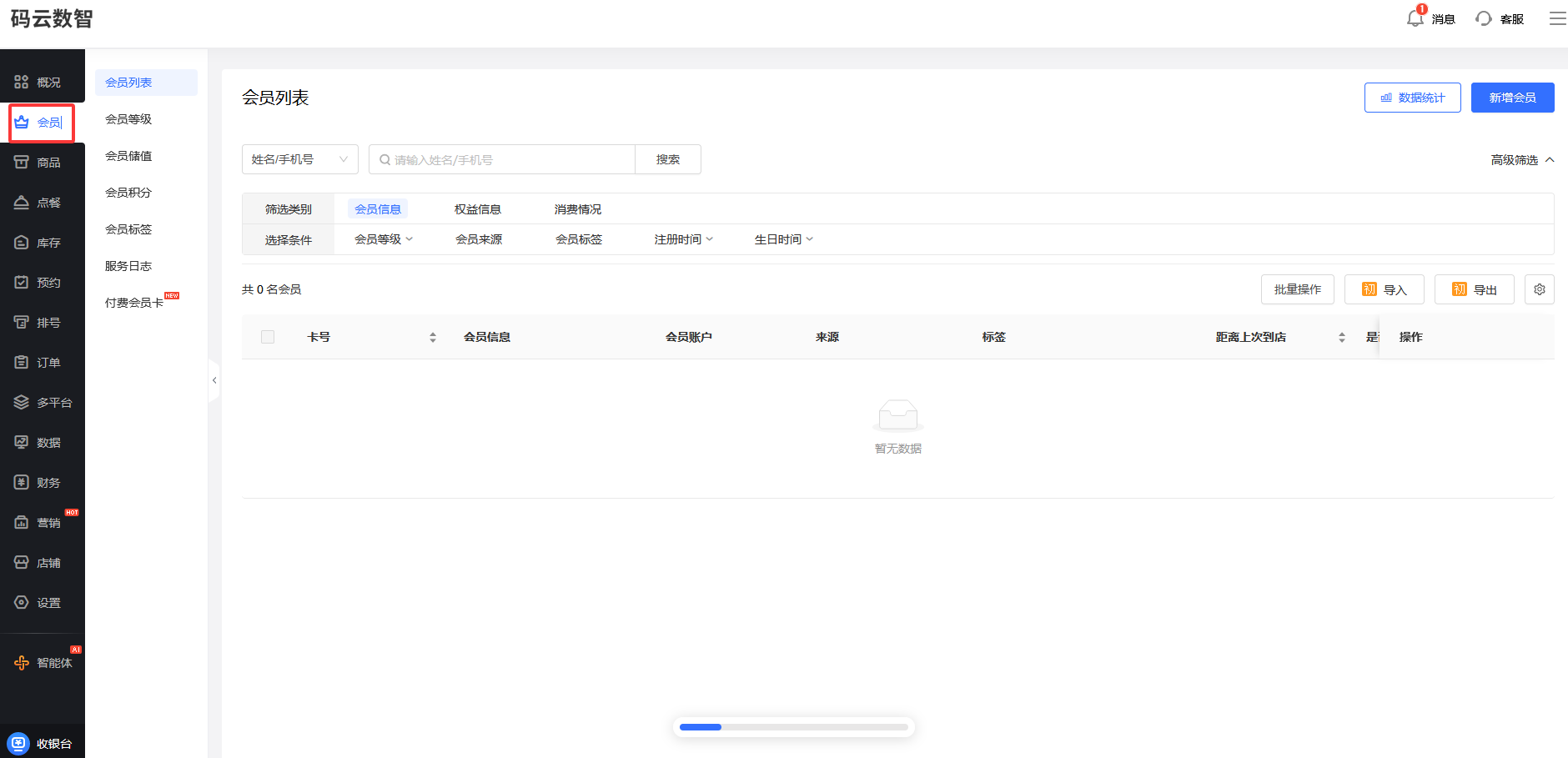
Task: Sort table by 卡号 column
Action: (432, 337)
